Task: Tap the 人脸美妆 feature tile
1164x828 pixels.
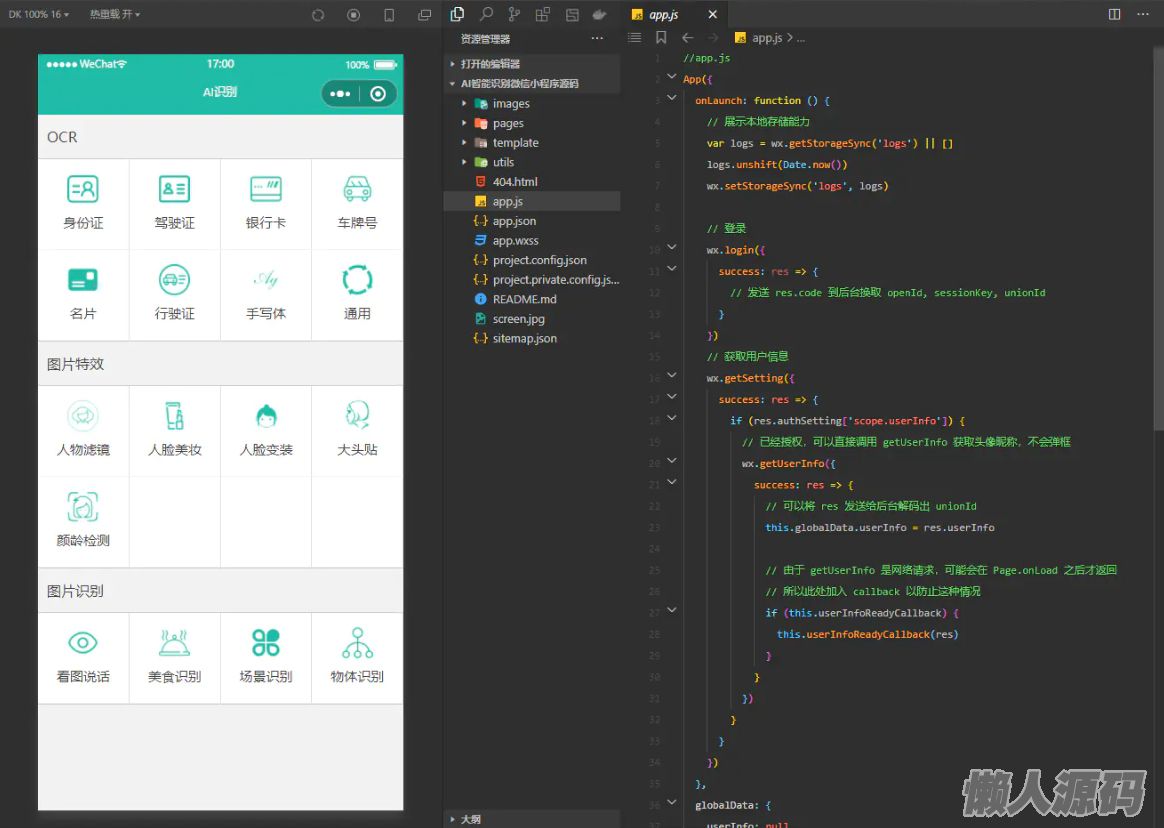Action: click(175, 427)
